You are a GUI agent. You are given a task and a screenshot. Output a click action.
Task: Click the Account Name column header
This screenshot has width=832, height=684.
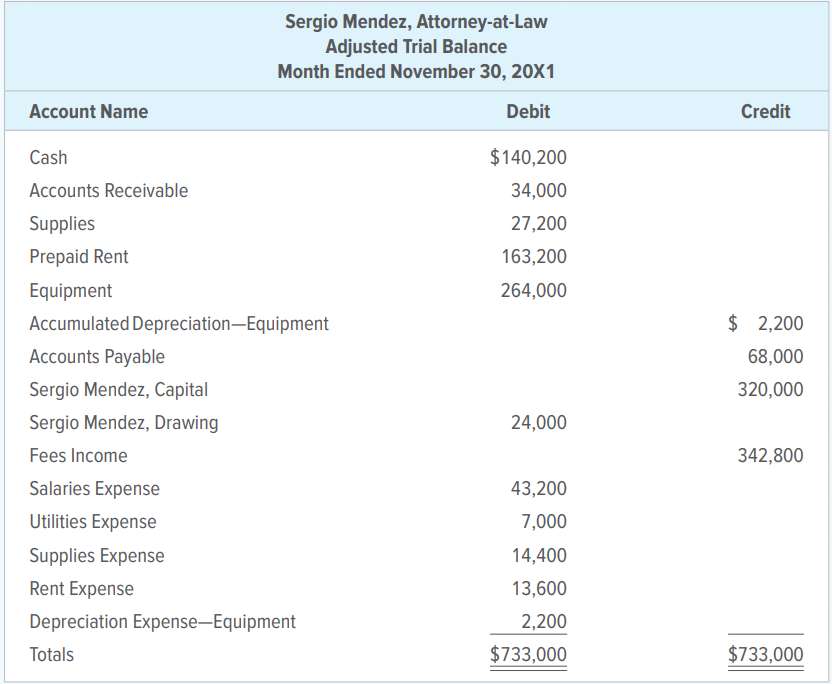pos(89,111)
